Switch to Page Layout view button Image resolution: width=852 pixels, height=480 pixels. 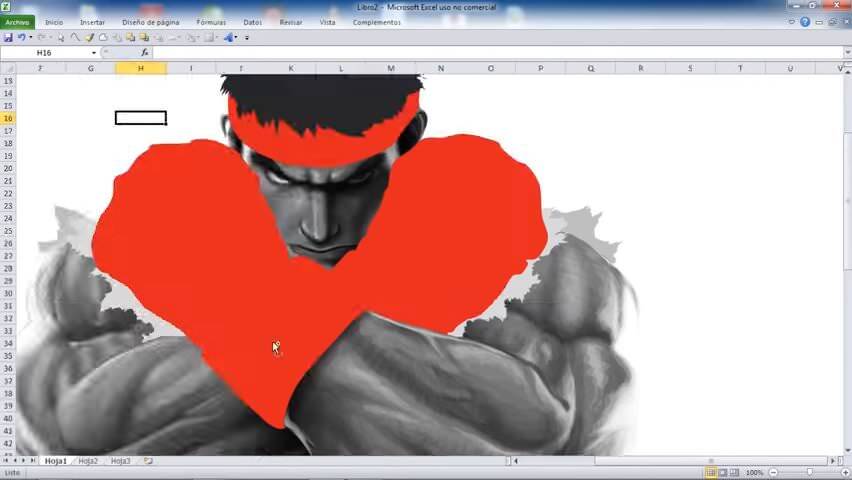723,473
